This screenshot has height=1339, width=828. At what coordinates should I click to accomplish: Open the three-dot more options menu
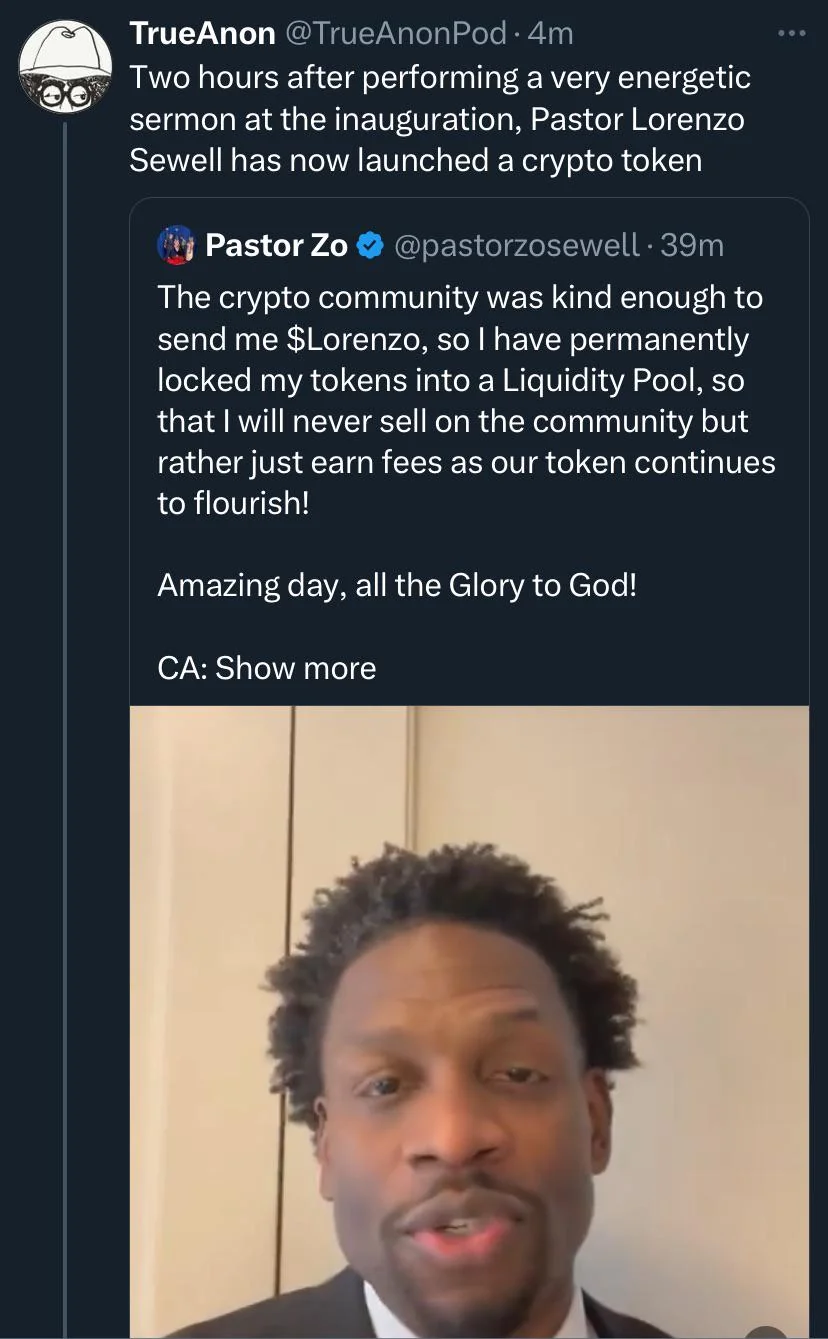click(x=790, y=34)
